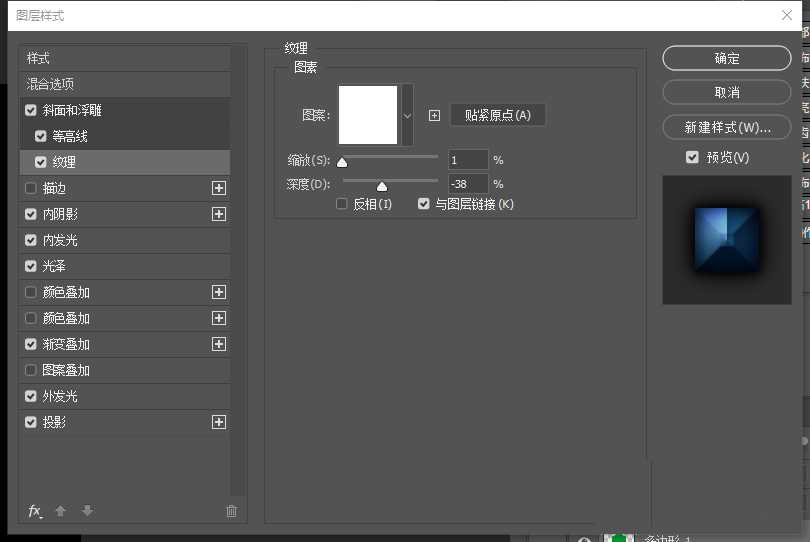
Task: Add another 描边 effect with plus icon
Action: coord(219,188)
